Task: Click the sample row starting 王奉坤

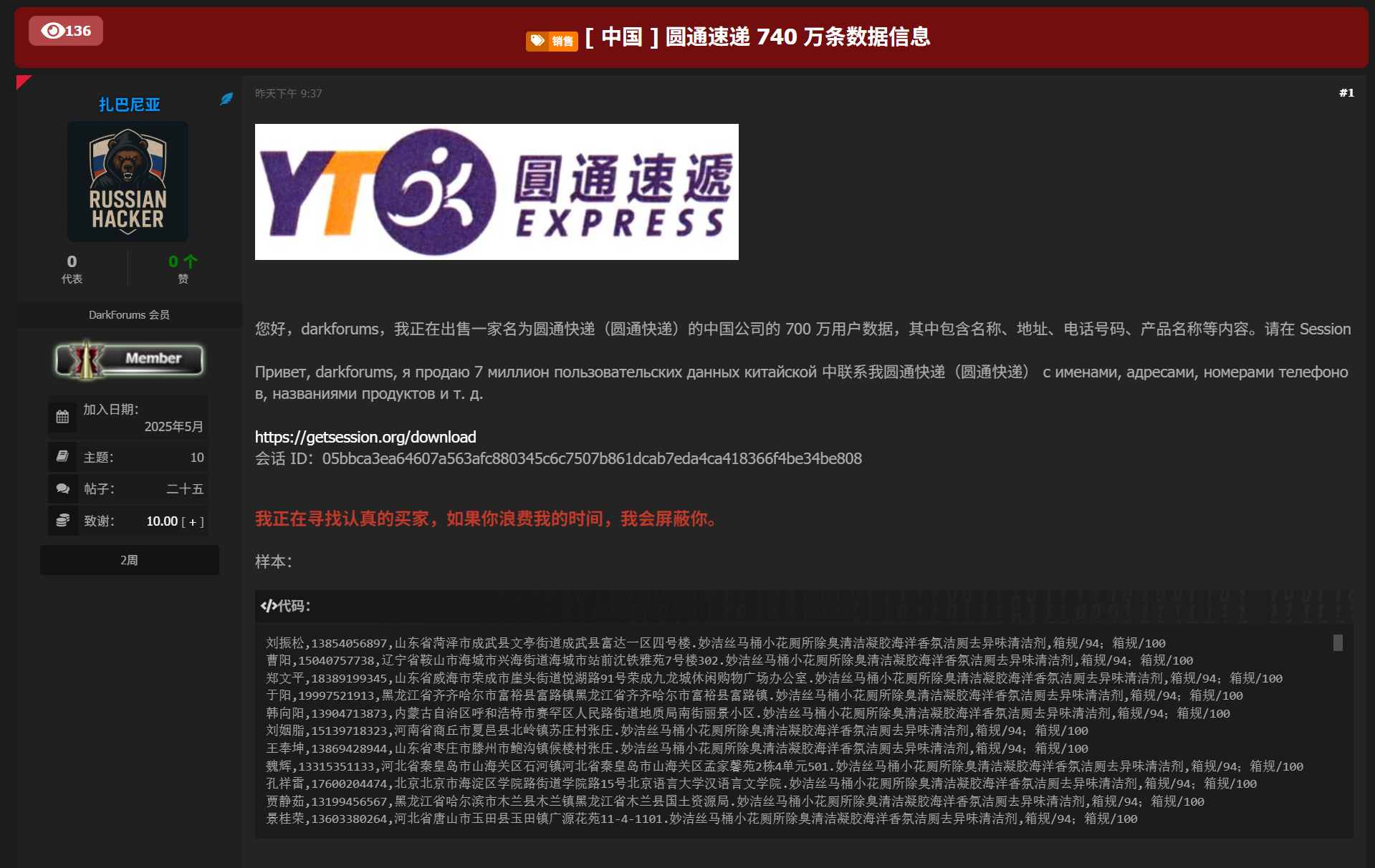Action: [x=677, y=748]
